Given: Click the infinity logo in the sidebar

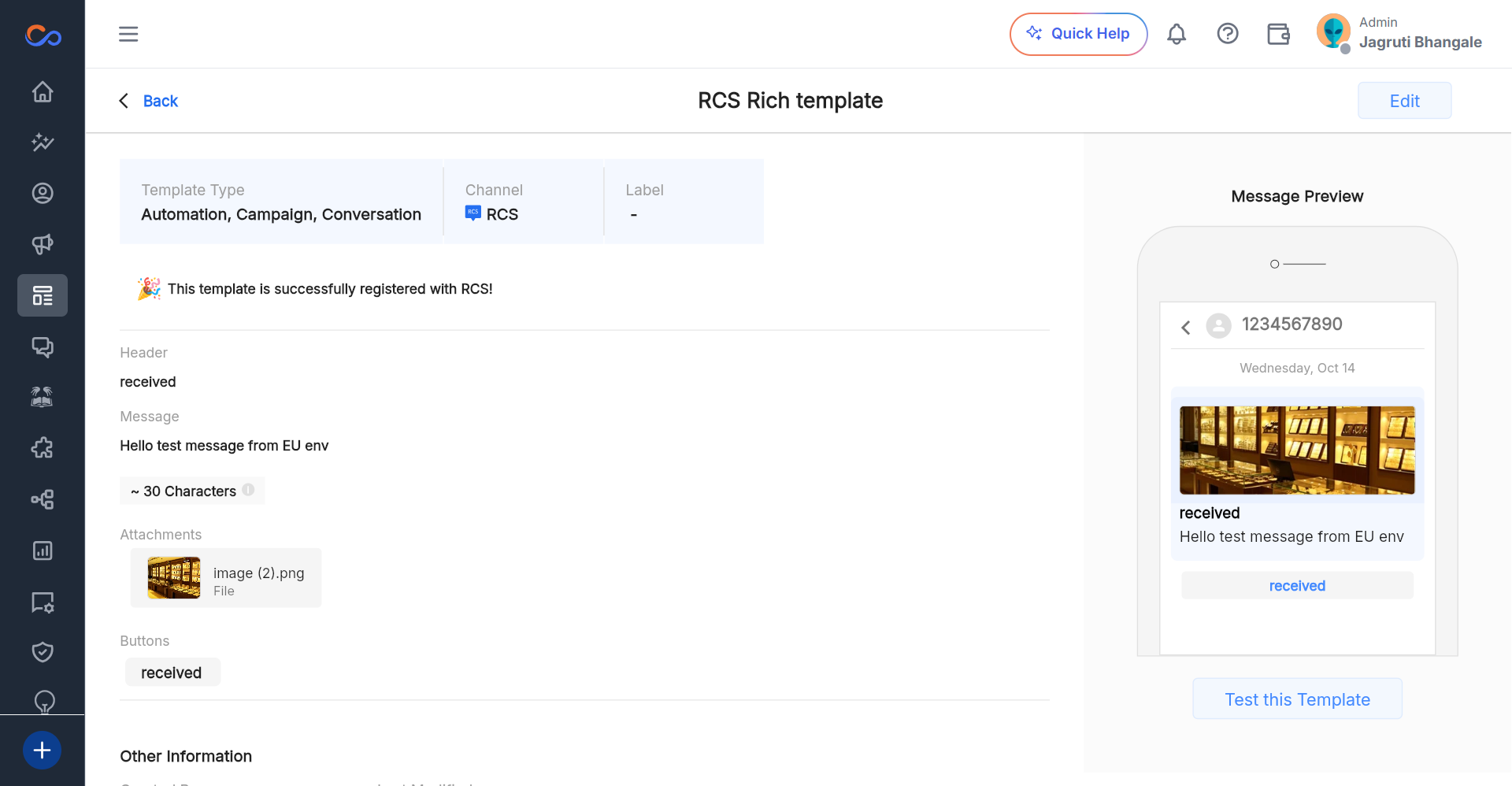Looking at the screenshot, I should point(43,35).
